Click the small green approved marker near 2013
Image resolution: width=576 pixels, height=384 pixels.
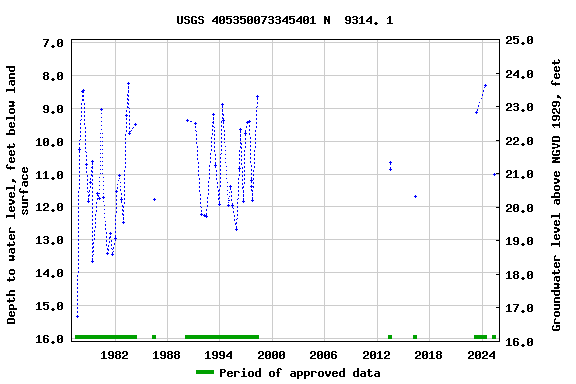[390, 337]
